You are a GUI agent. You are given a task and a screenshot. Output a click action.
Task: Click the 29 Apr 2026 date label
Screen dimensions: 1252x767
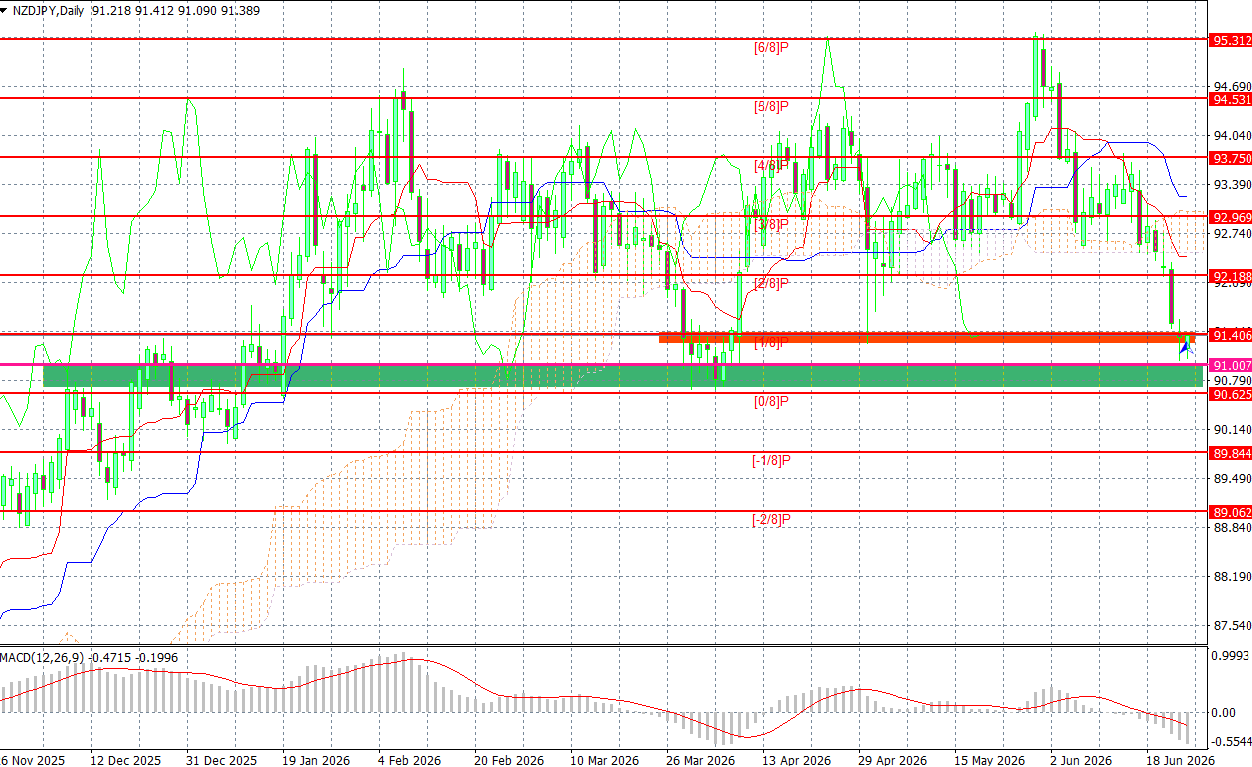[x=892, y=760]
